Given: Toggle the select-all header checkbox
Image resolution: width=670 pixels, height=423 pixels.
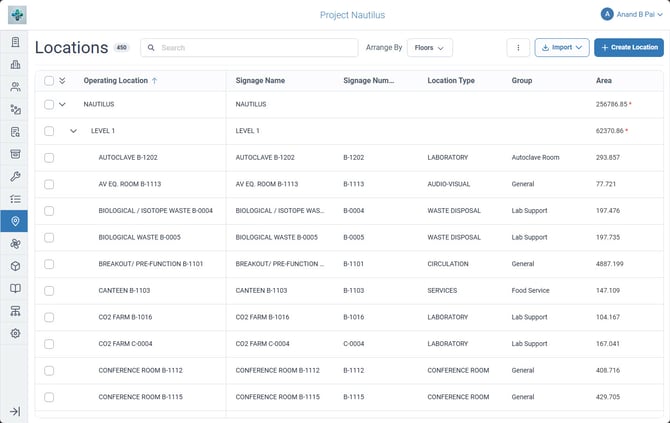Looking at the screenshot, I should pos(49,80).
